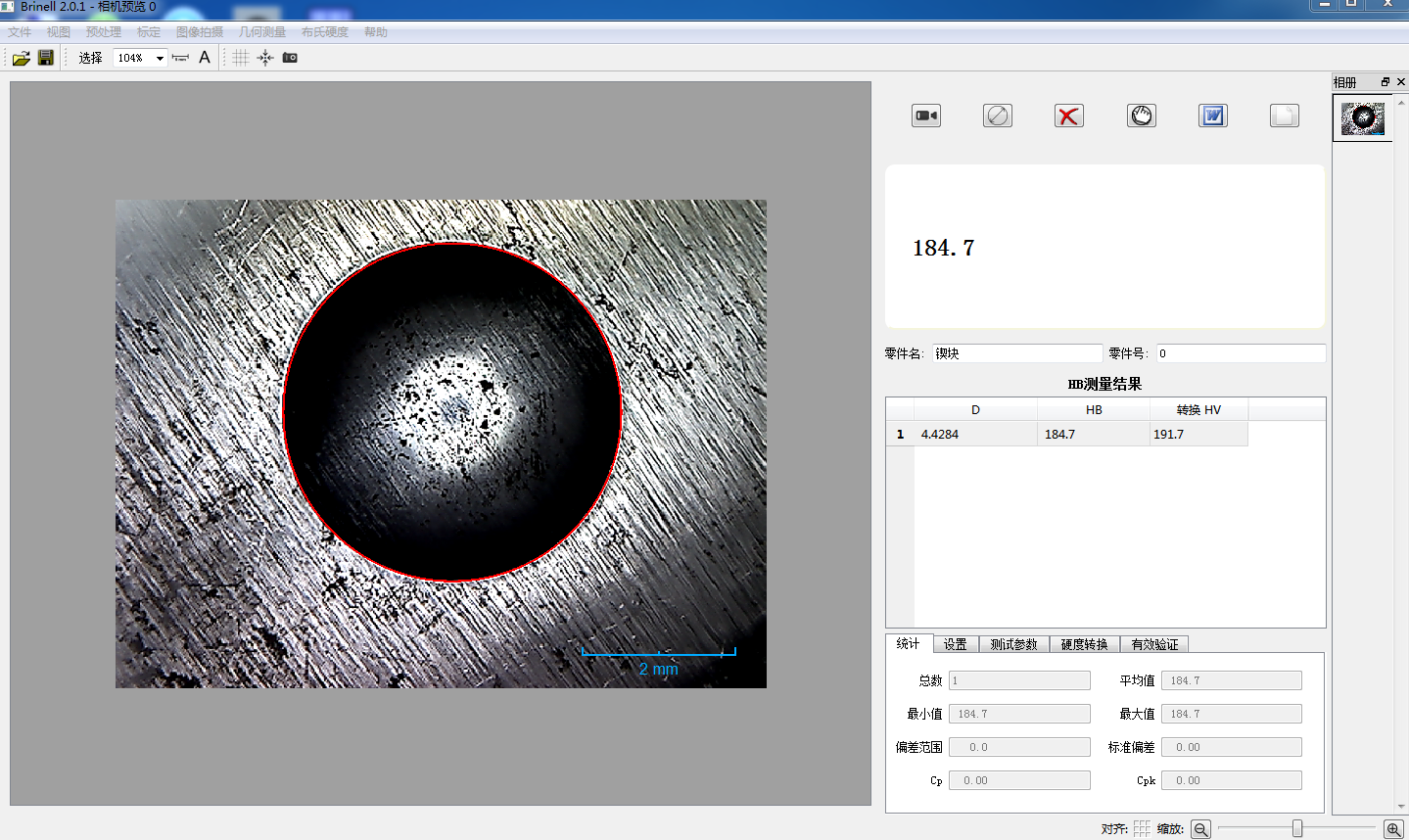Open the 几何测量 menu
Viewport: 1409px width, 840px height.
pyautogui.click(x=261, y=32)
